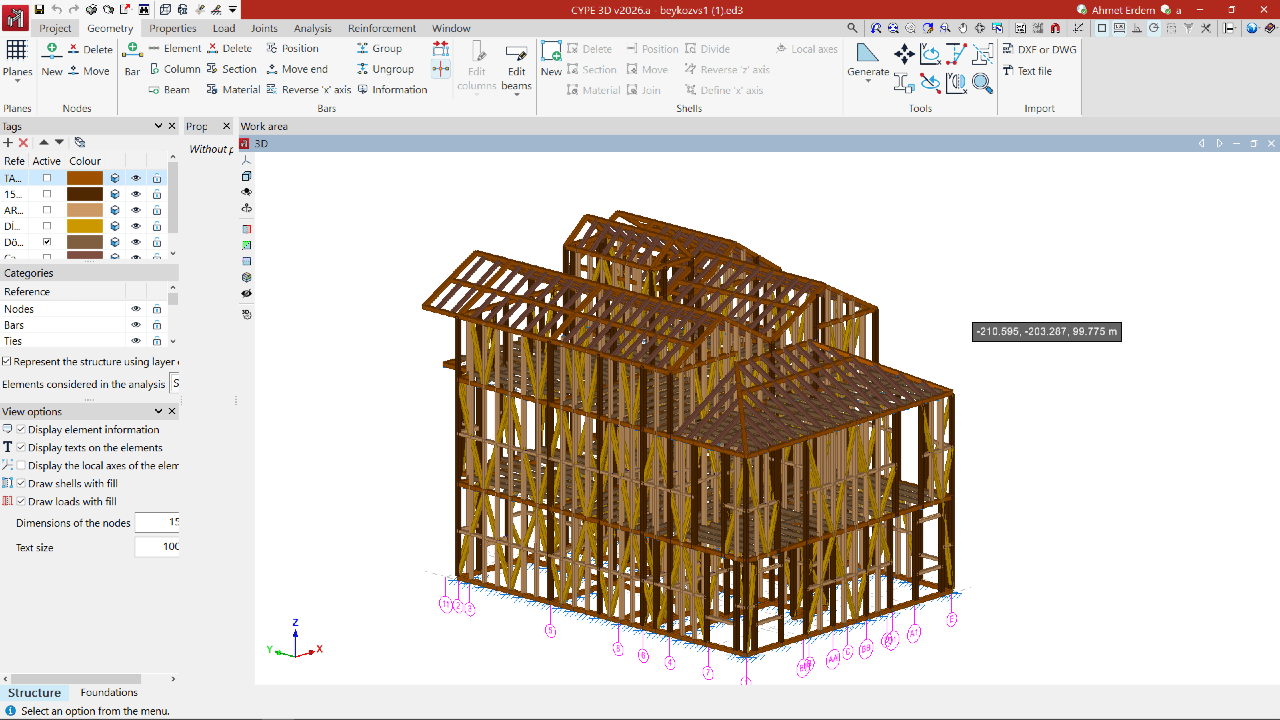Click the first tag's brown colour swatch

[x=85, y=178]
